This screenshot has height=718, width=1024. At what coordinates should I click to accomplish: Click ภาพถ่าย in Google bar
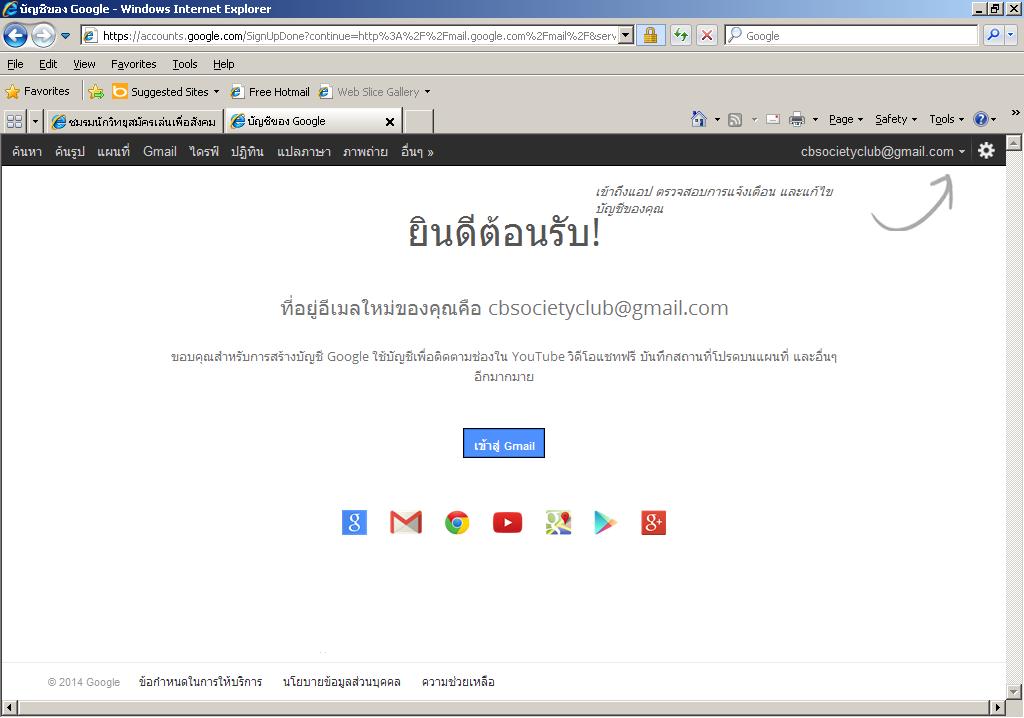pyautogui.click(x=365, y=152)
